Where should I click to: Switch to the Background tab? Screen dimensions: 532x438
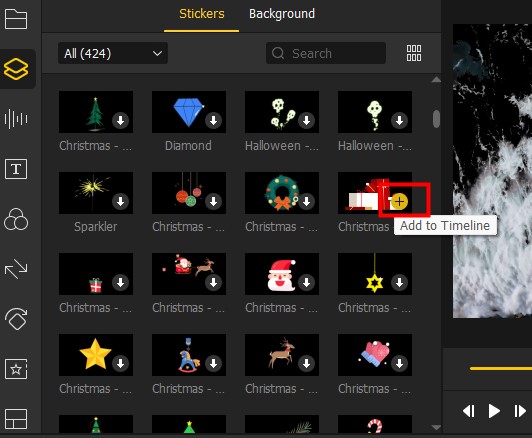[x=282, y=14]
